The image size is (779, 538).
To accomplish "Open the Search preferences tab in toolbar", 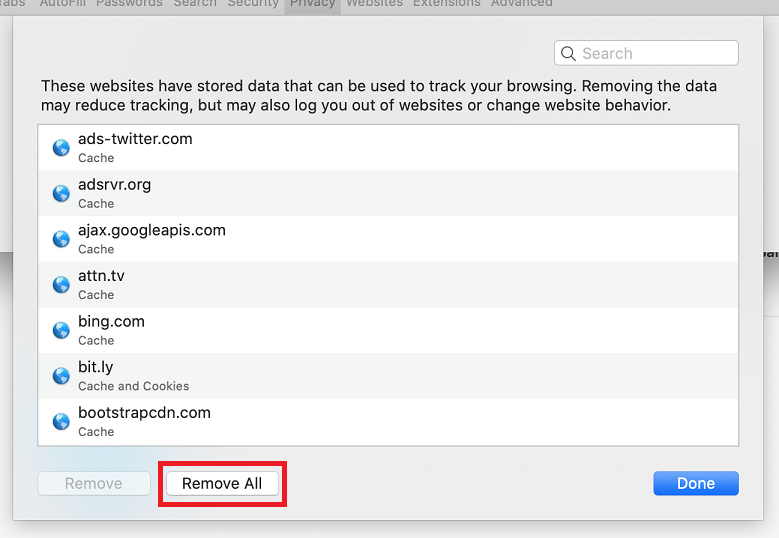I will click(x=194, y=4).
